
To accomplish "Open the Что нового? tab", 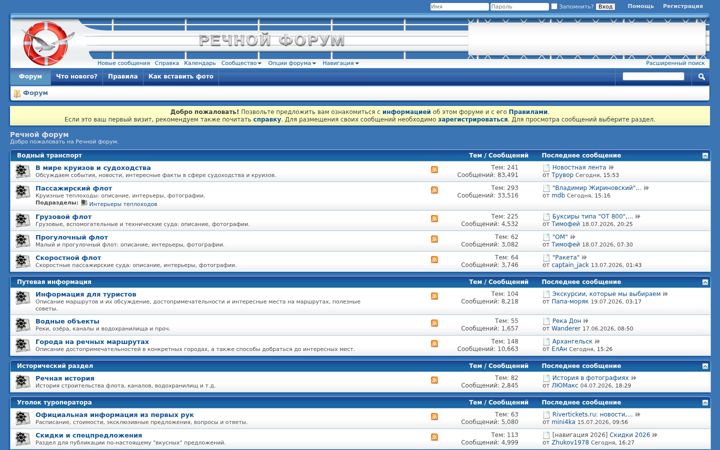I will 77,77.
